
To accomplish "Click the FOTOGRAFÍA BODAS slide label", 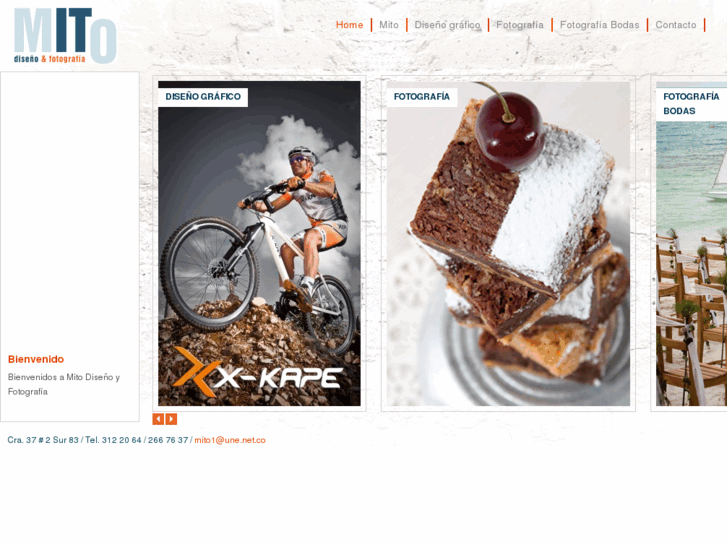I will point(691,104).
